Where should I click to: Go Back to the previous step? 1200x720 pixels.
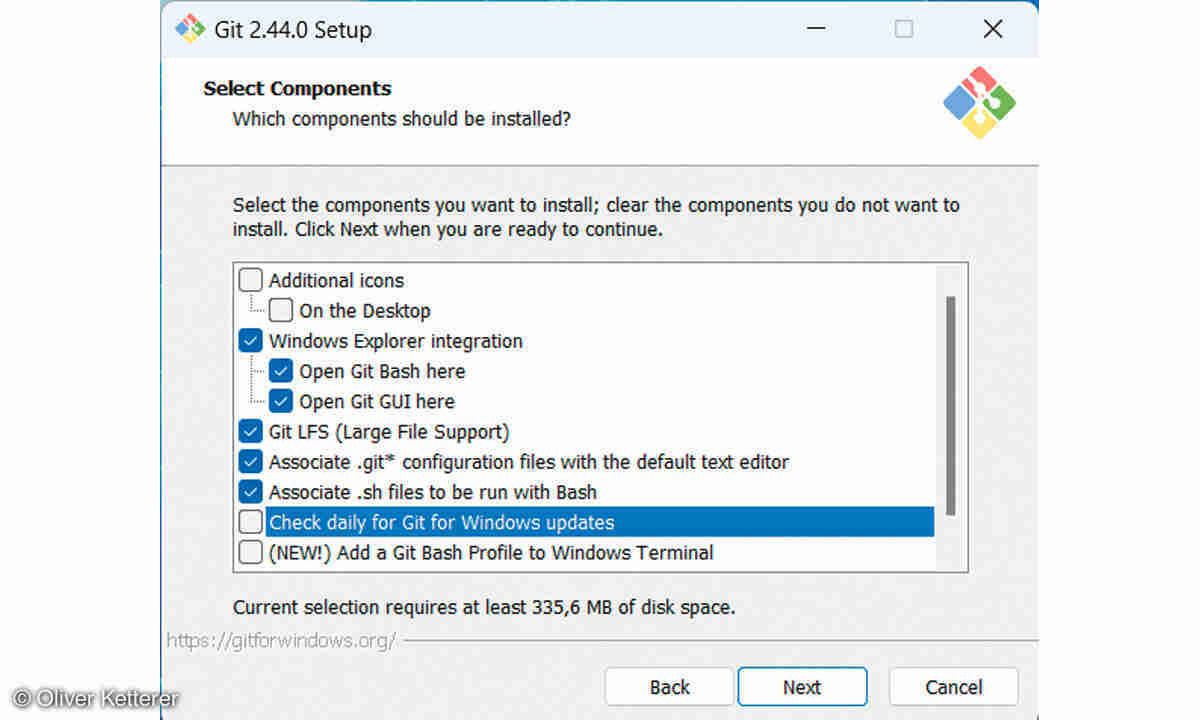click(669, 687)
